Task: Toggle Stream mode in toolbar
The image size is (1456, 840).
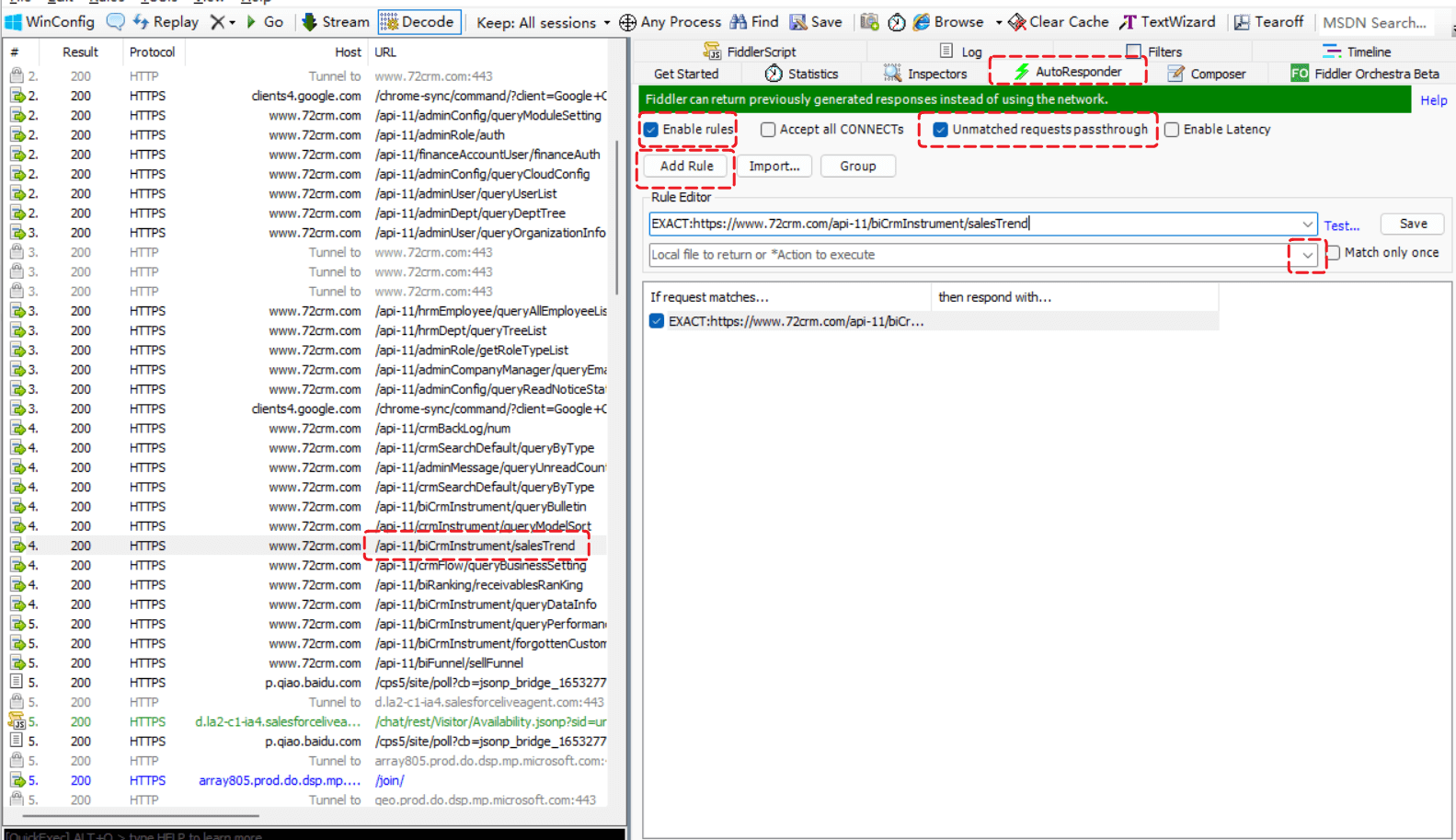Action: 336,21
